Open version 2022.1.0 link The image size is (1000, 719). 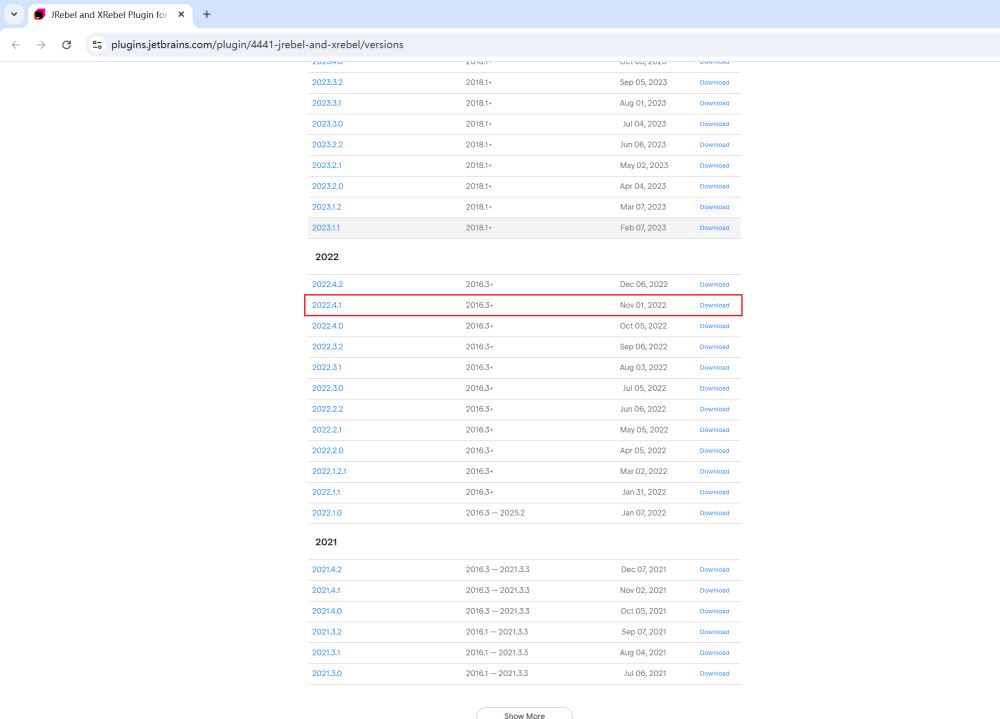(x=327, y=513)
